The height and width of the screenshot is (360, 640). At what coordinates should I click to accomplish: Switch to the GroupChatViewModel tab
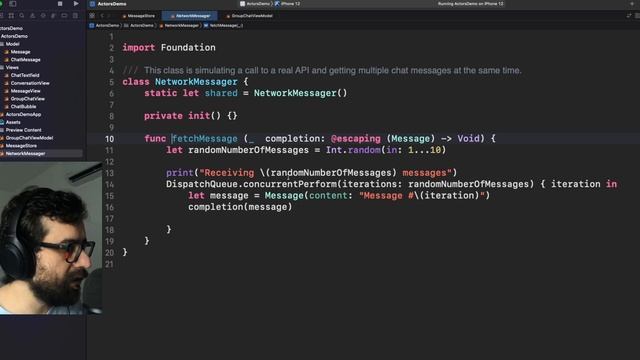click(x=249, y=16)
